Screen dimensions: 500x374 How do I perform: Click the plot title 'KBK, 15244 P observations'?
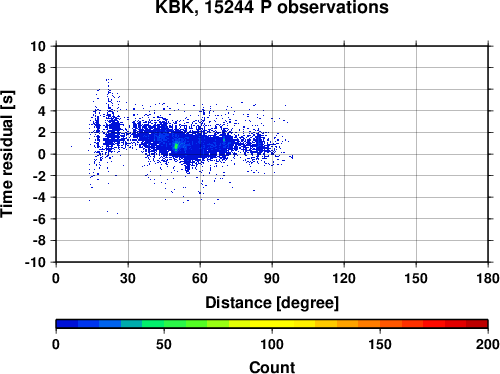coord(272,7)
